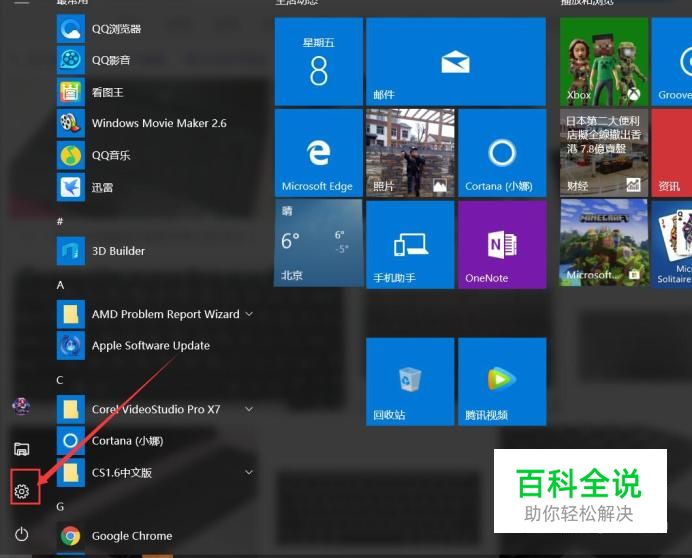Open calendar tile showing 星期五 8
Viewport: 692px width, 558px height.
(x=319, y=61)
